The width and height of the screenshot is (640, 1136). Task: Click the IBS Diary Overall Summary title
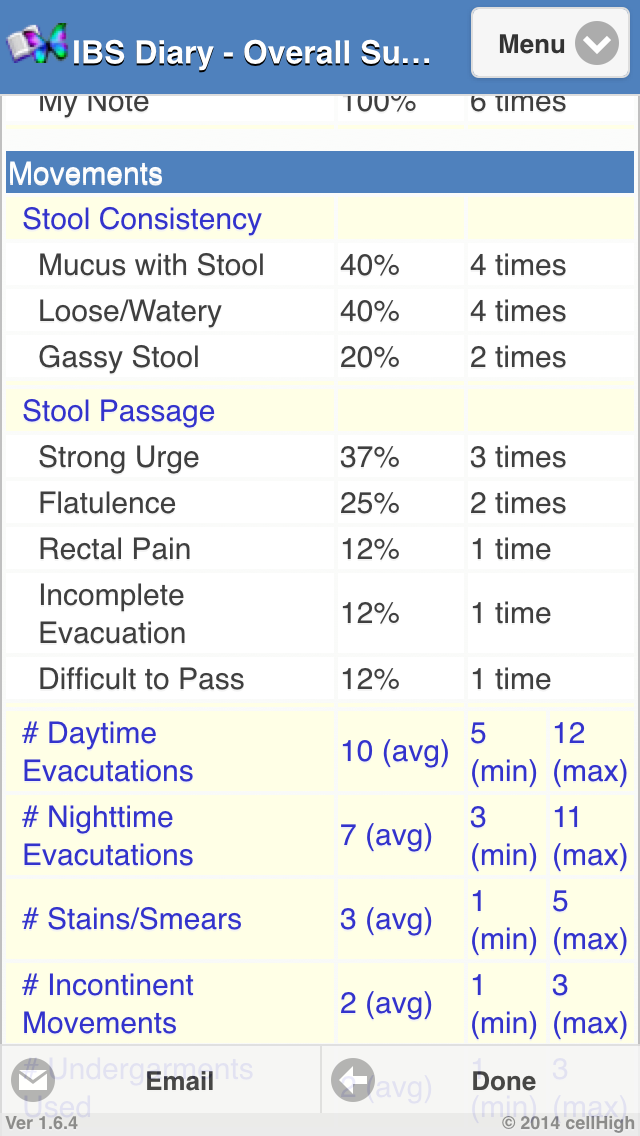point(251,52)
